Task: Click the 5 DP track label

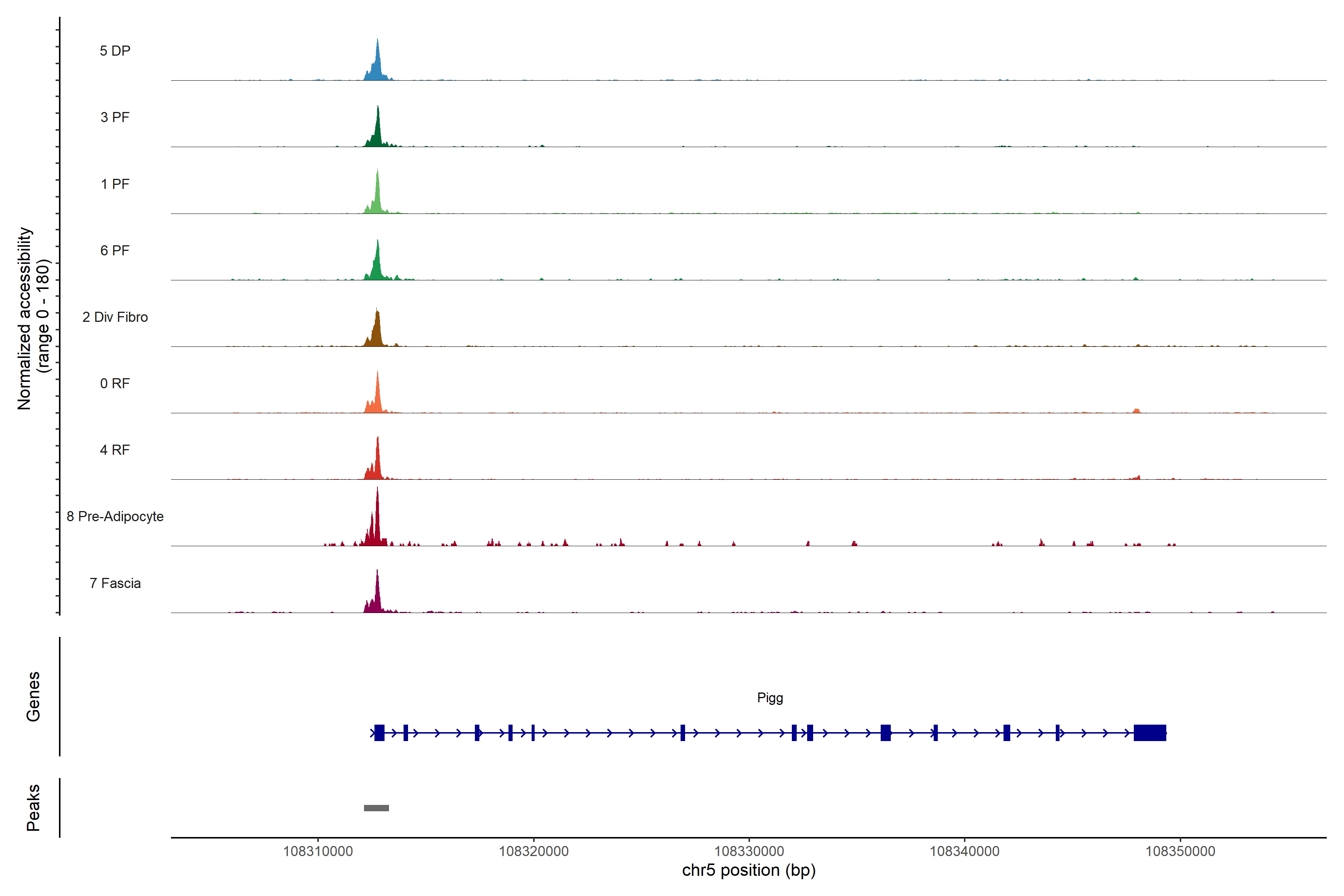Action: 115,51
